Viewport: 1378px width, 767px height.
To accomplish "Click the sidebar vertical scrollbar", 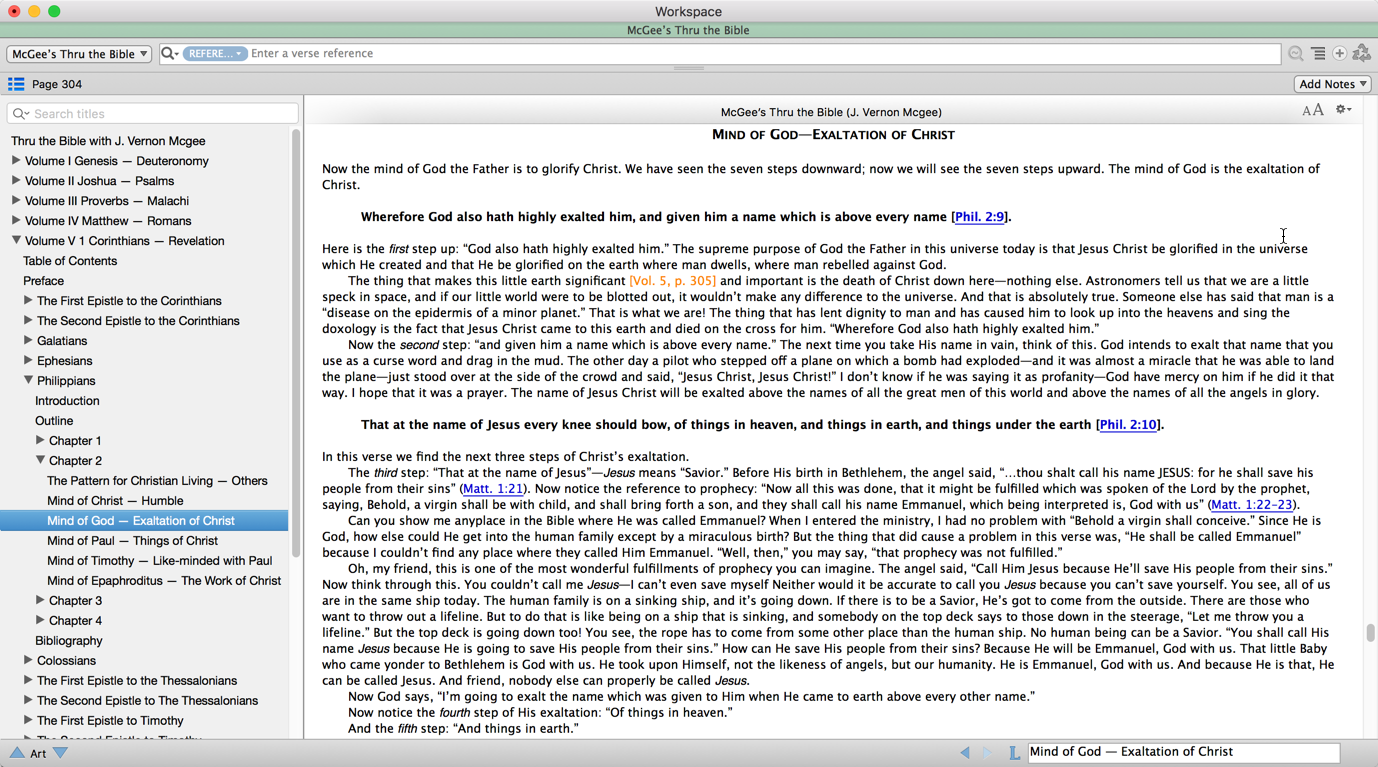I will [x=296, y=342].
